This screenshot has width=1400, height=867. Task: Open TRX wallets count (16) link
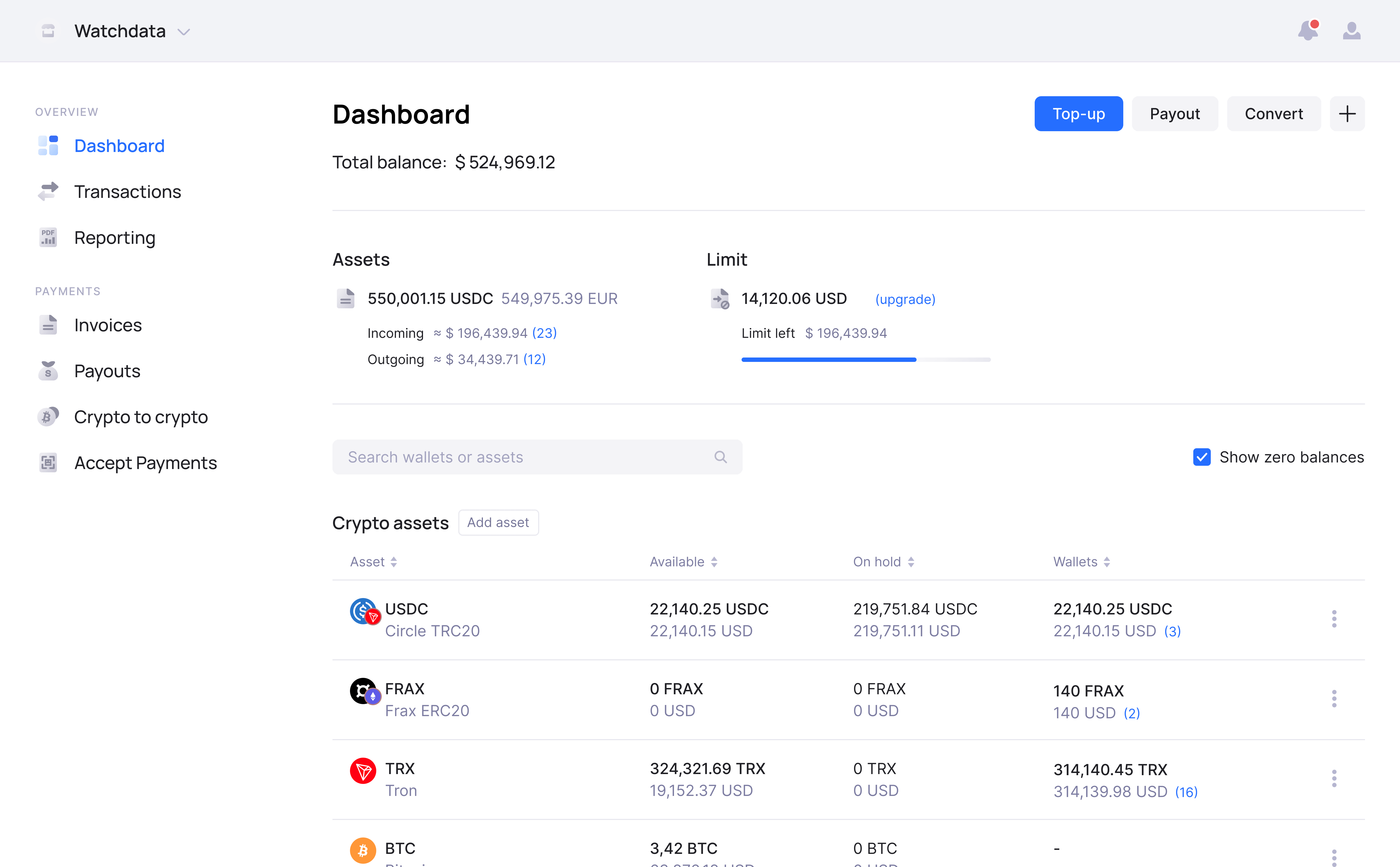tap(1186, 792)
